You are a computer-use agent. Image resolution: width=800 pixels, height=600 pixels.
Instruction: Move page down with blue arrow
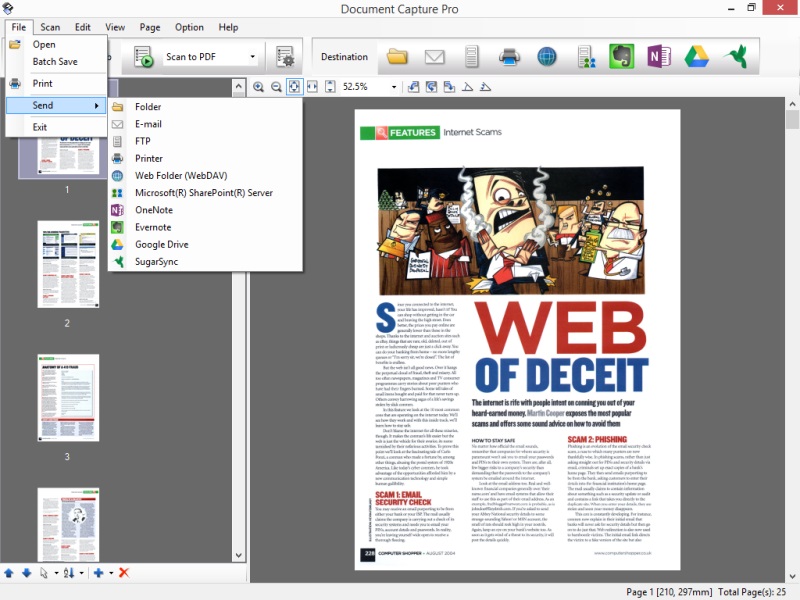27,573
